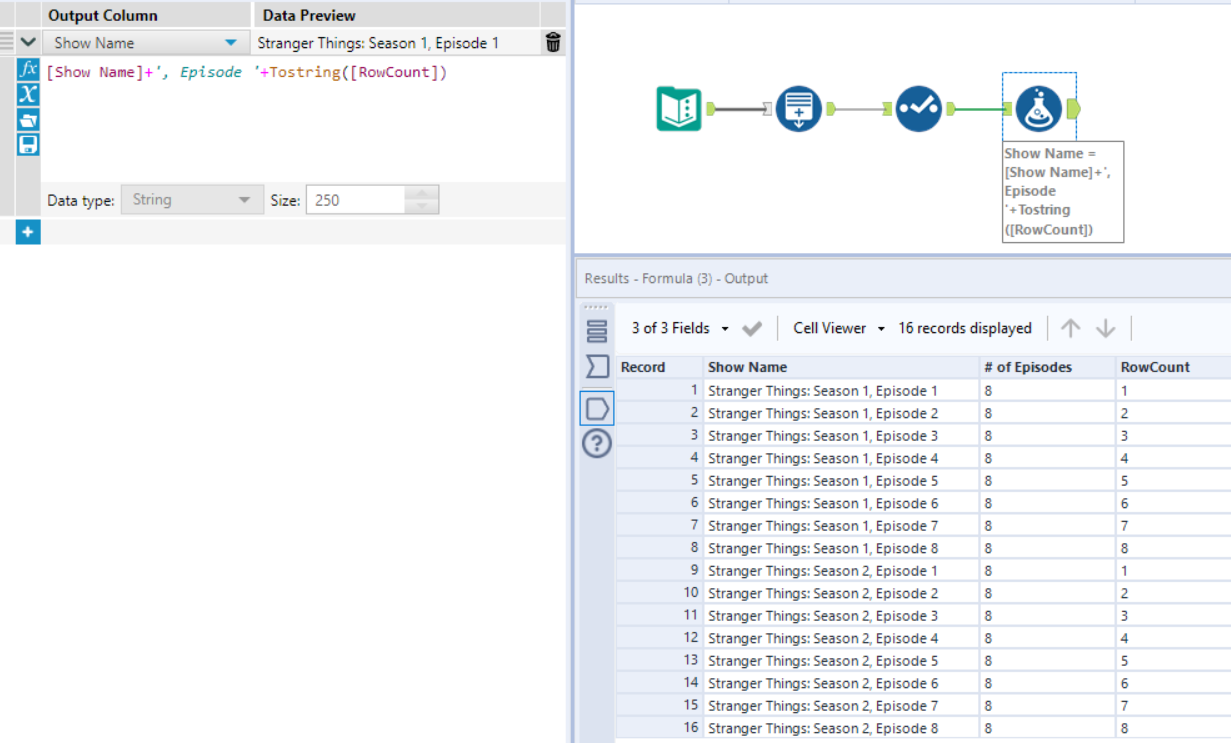The image size is (1231, 743).
Task: Save the expression using the disk icon
Action: point(27,144)
